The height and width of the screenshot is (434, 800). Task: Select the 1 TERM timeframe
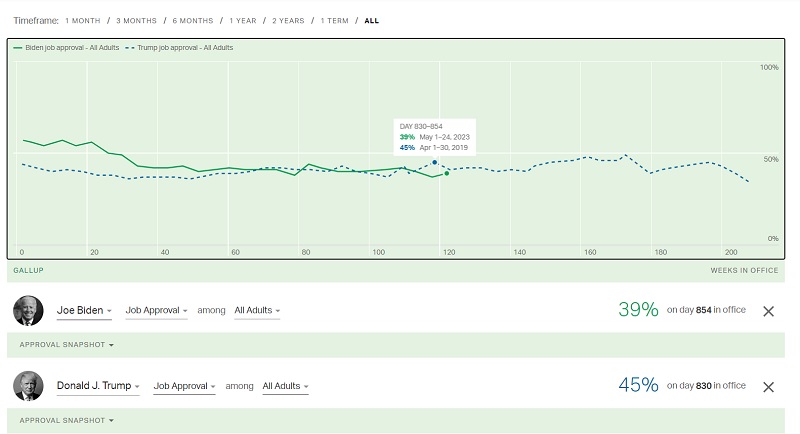tap(334, 21)
